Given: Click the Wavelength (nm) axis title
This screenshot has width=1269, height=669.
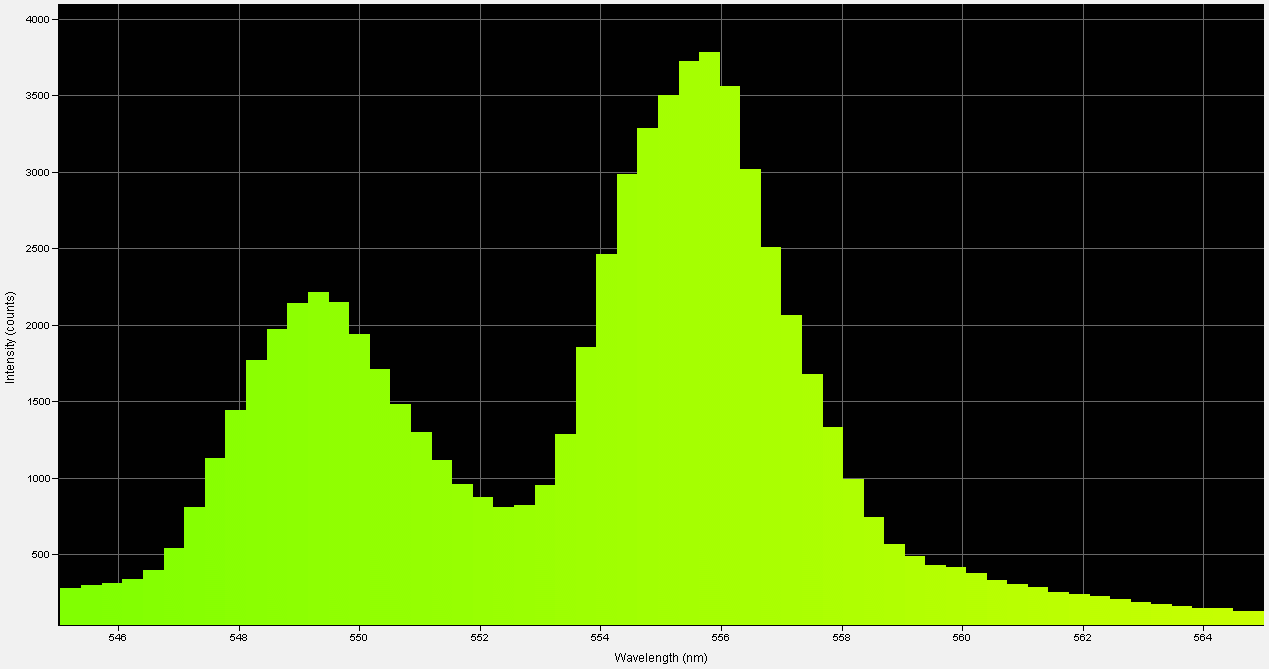Looking at the screenshot, I should coord(660,657).
